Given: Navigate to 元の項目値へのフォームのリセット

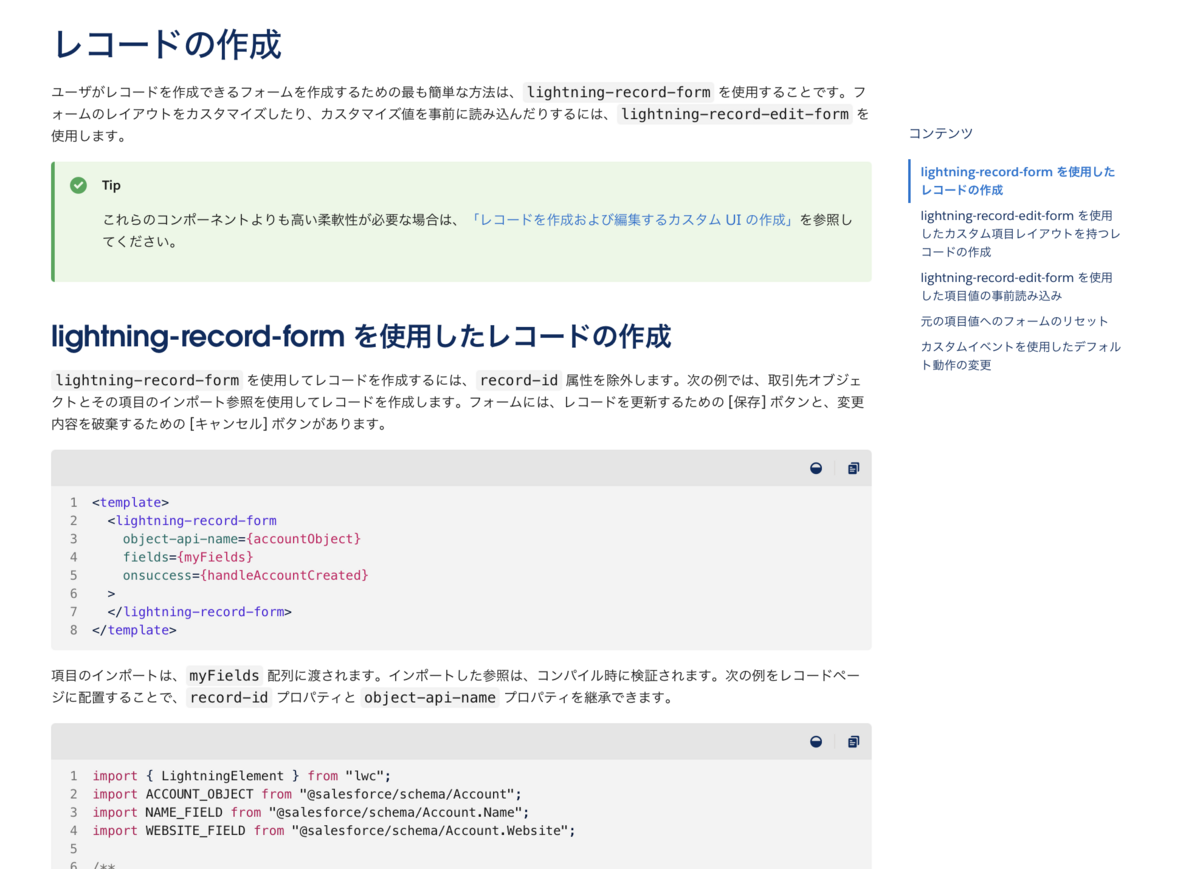Looking at the screenshot, I should tap(1014, 320).
